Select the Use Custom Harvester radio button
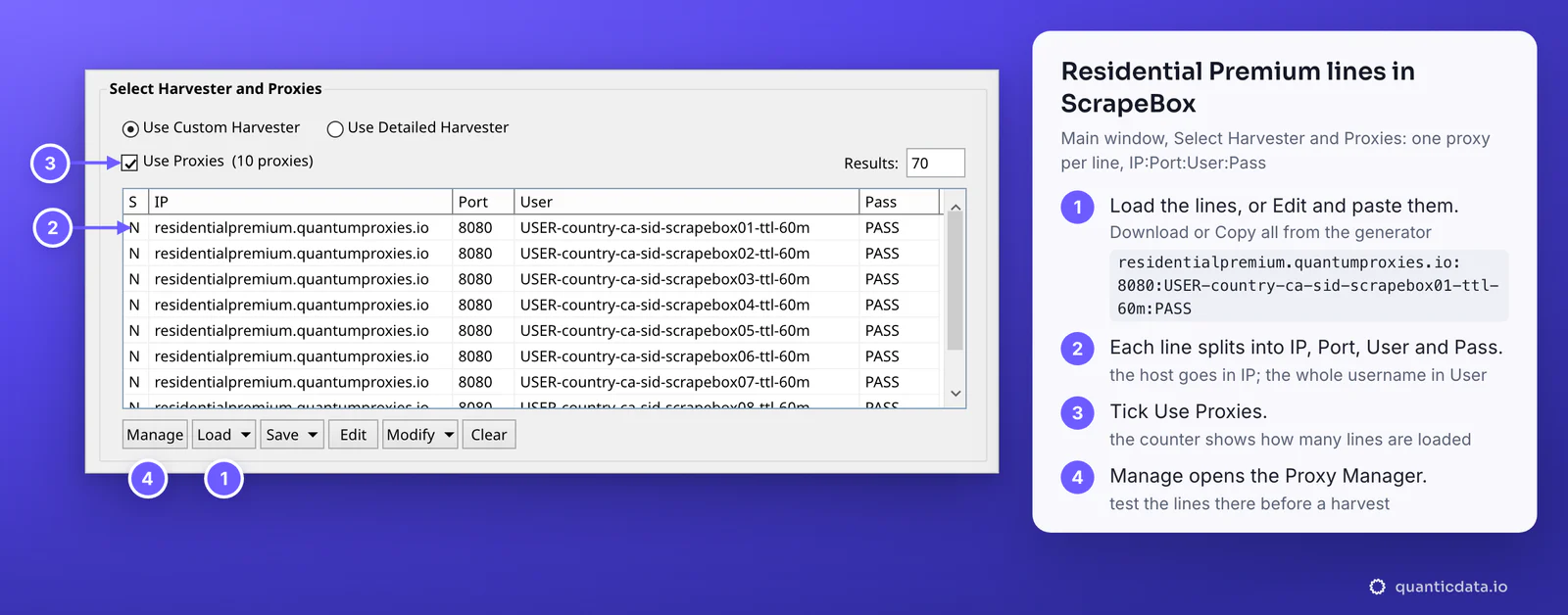Screen dimensions: 1568x615 [x=130, y=128]
